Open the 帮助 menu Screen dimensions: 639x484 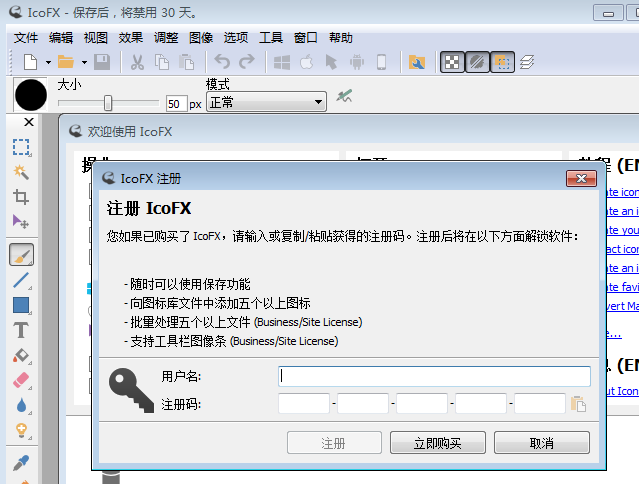(x=341, y=38)
